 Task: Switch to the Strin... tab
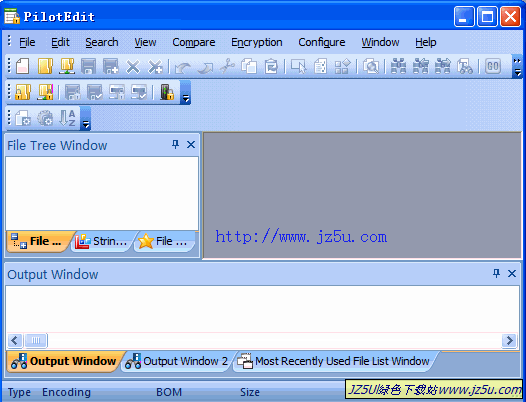[103, 241]
